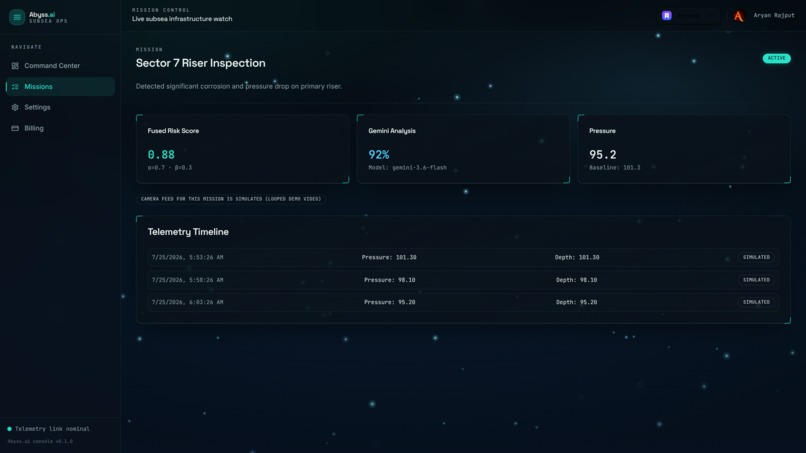This screenshot has width=806, height=453.
Task: Open the Command Center page
Action: pyautogui.click(x=60, y=66)
